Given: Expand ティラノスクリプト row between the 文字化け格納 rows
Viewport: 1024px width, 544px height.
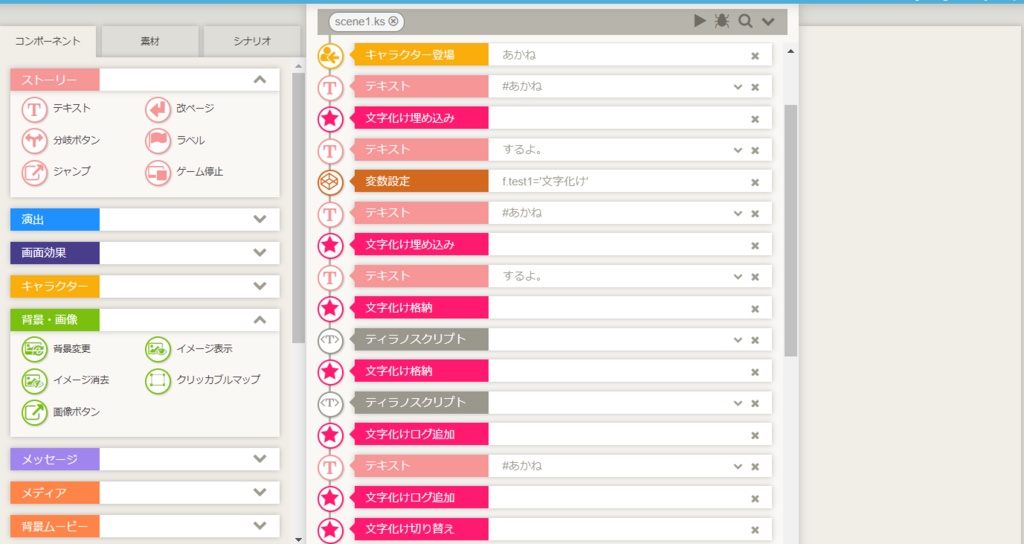Looking at the screenshot, I should tap(738, 340).
